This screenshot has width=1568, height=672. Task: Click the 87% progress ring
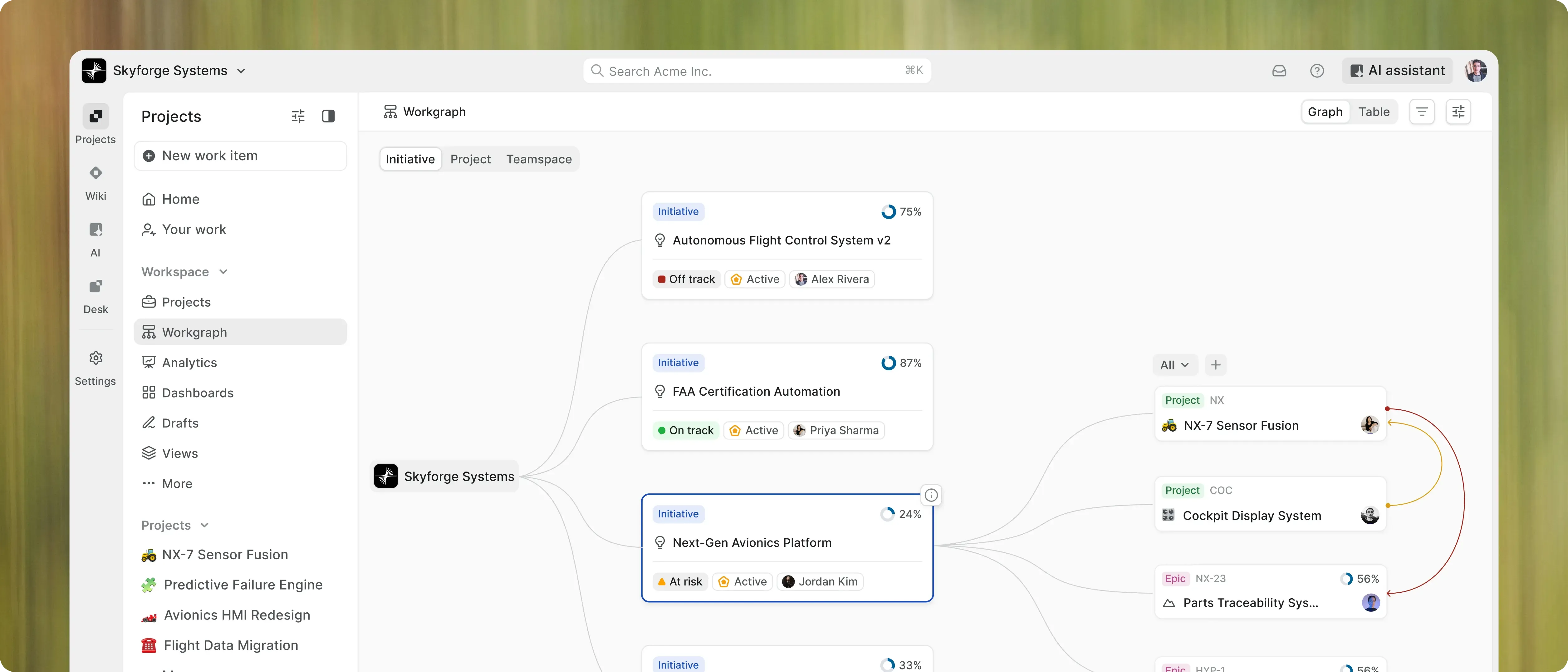(x=888, y=363)
